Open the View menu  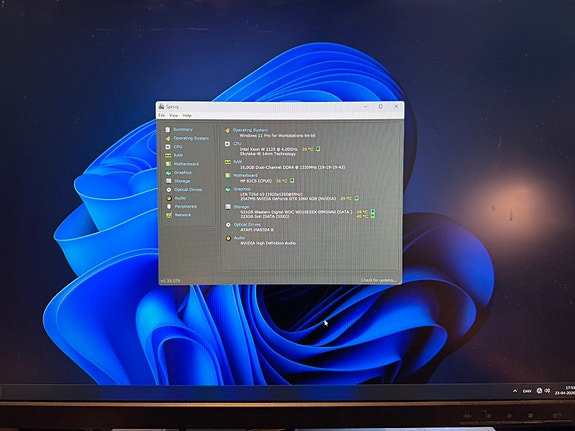pos(173,115)
